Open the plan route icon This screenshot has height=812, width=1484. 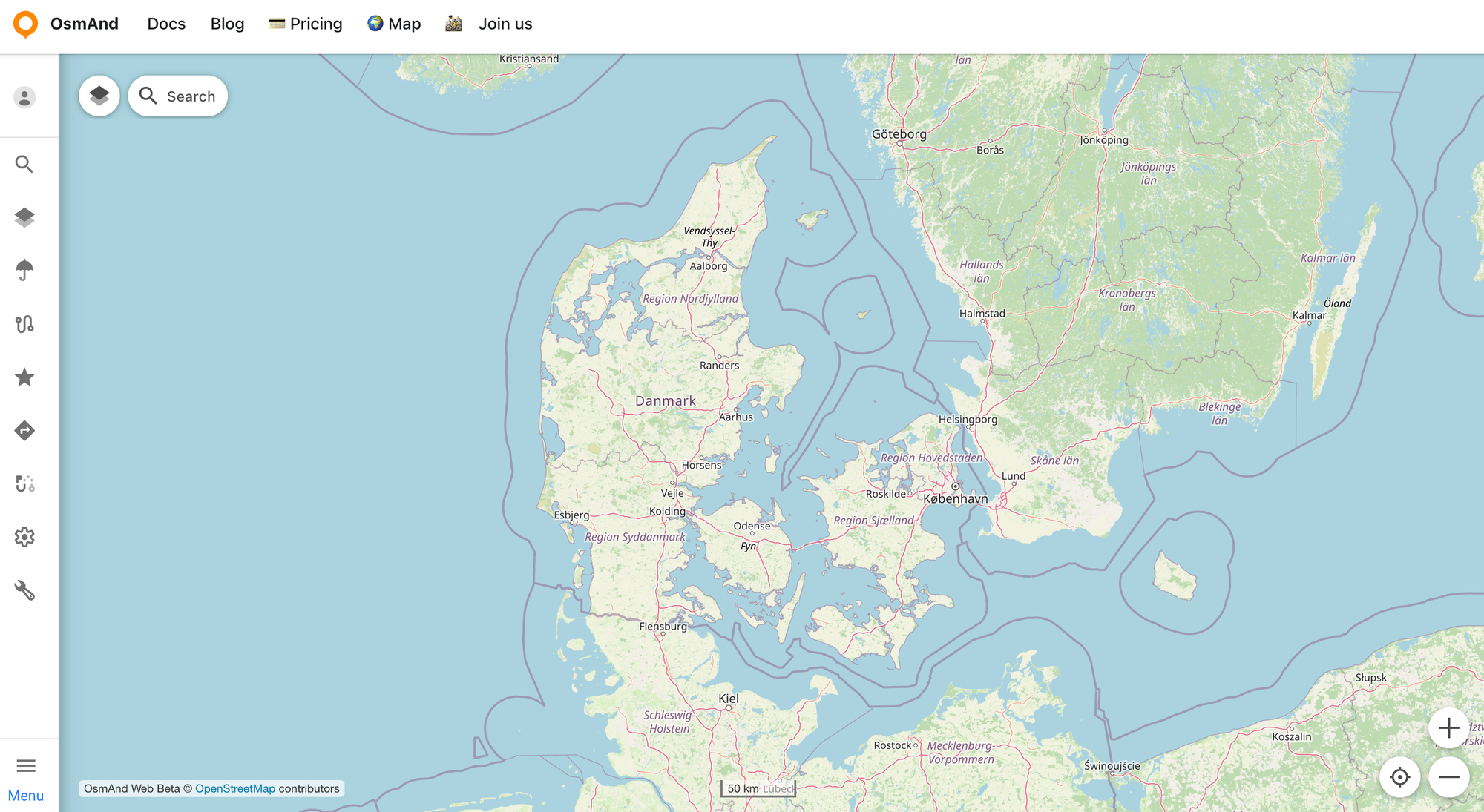pyautogui.click(x=24, y=484)
